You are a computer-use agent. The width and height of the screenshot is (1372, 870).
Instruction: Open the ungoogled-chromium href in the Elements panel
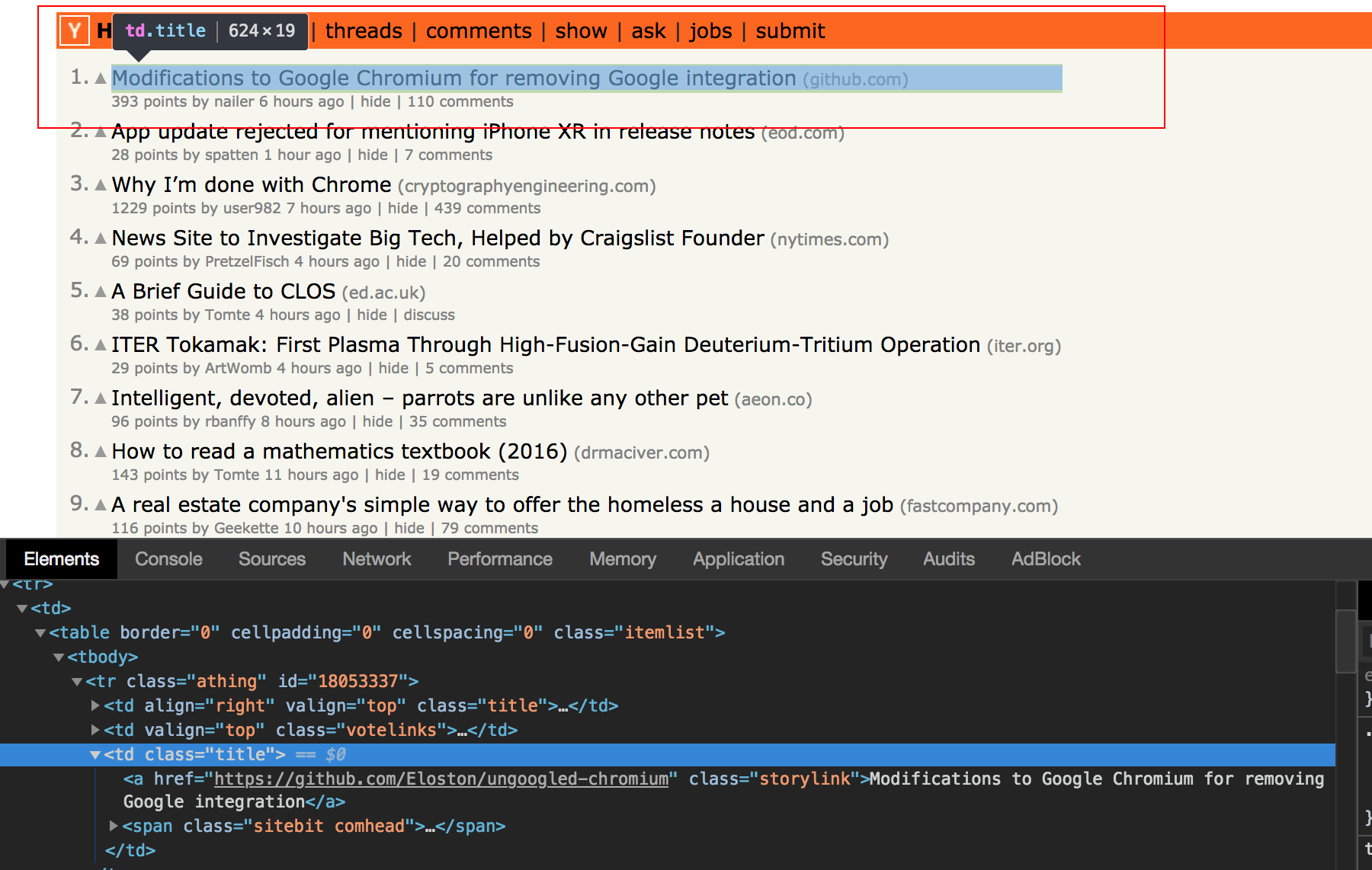tap(441, 779)
